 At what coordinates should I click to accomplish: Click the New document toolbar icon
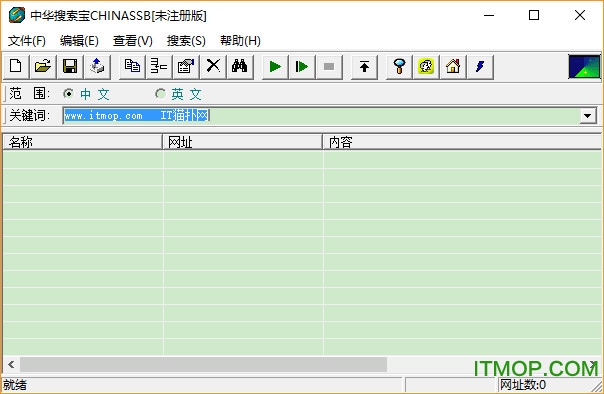(16, 67)
